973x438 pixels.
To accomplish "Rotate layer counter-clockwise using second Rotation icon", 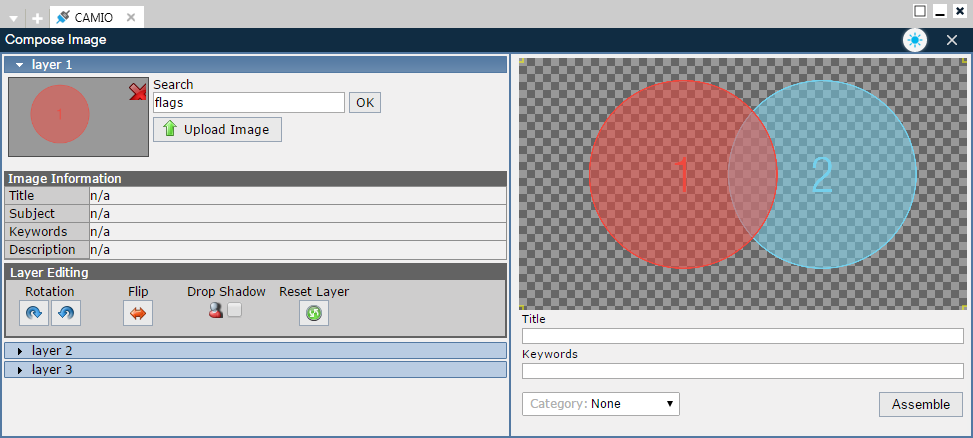I will point(65,313).
